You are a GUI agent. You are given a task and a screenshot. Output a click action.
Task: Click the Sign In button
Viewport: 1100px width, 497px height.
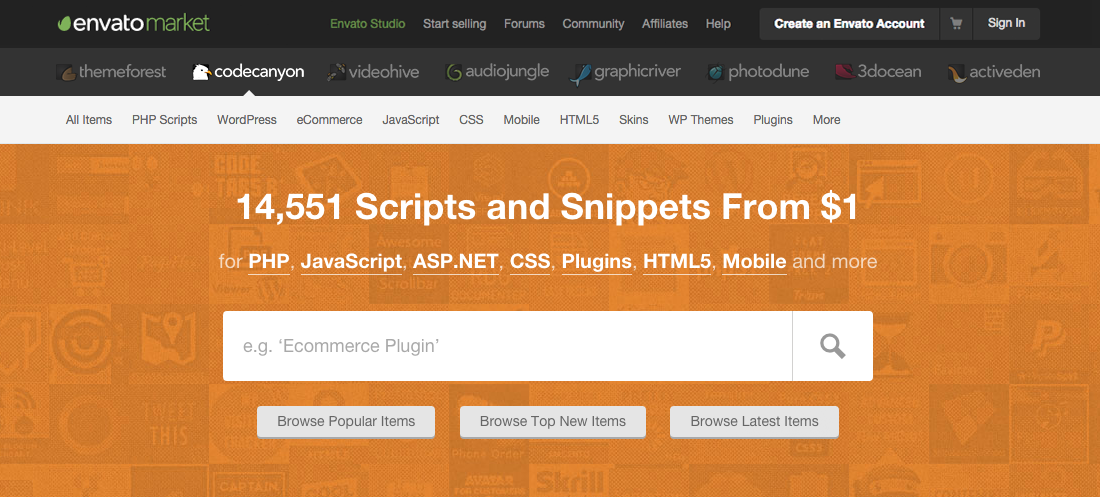tap(1006, 24)
